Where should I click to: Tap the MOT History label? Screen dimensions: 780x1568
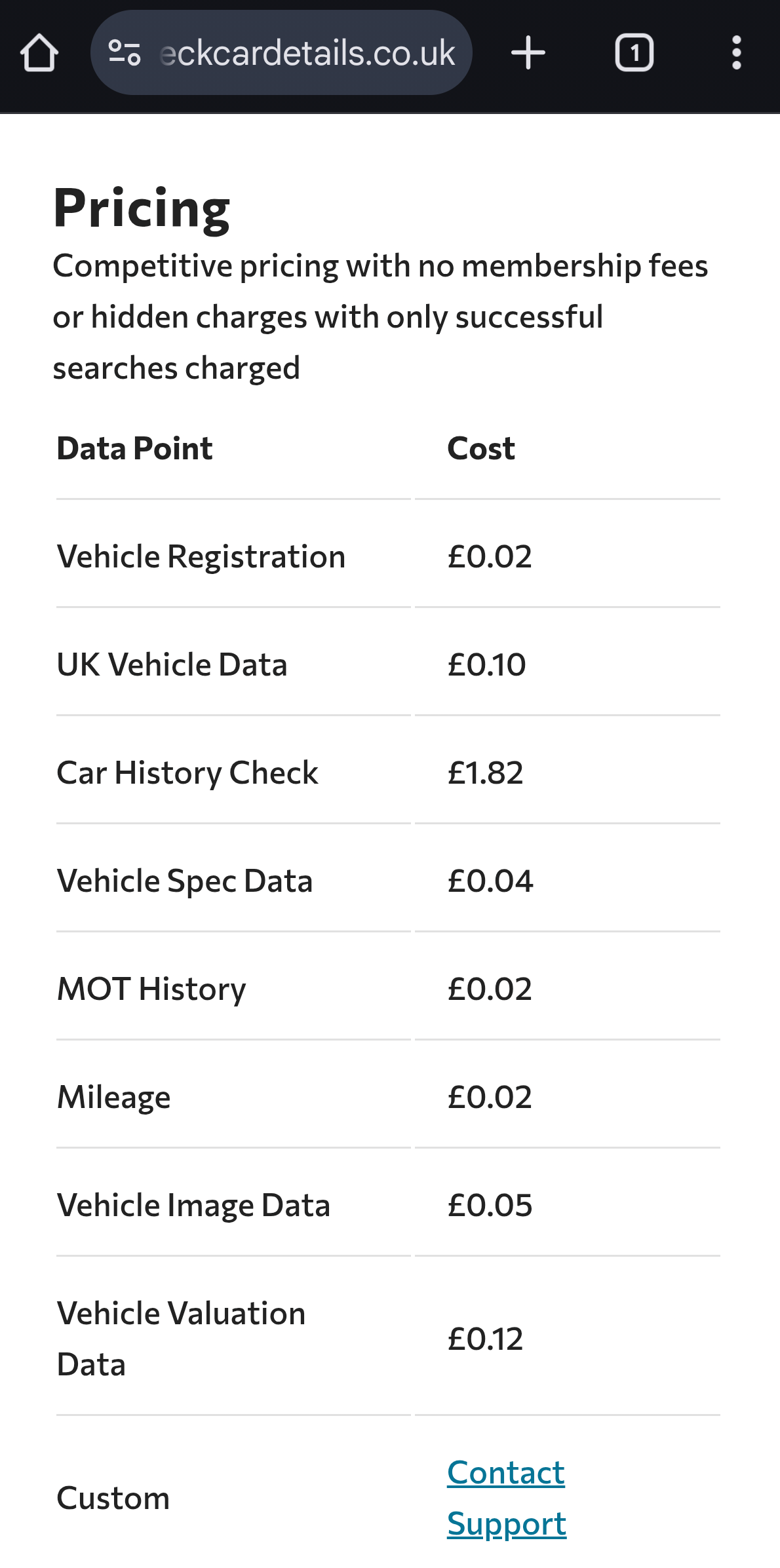(x=151, y=989)
